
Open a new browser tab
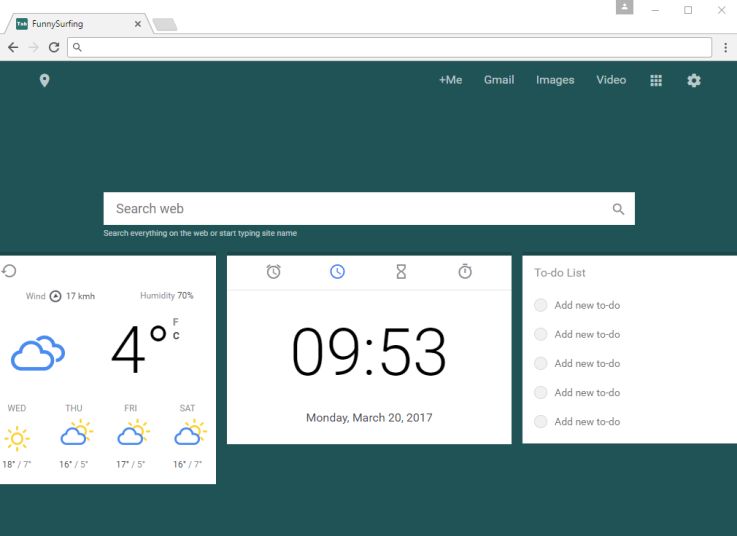point(165,24)
